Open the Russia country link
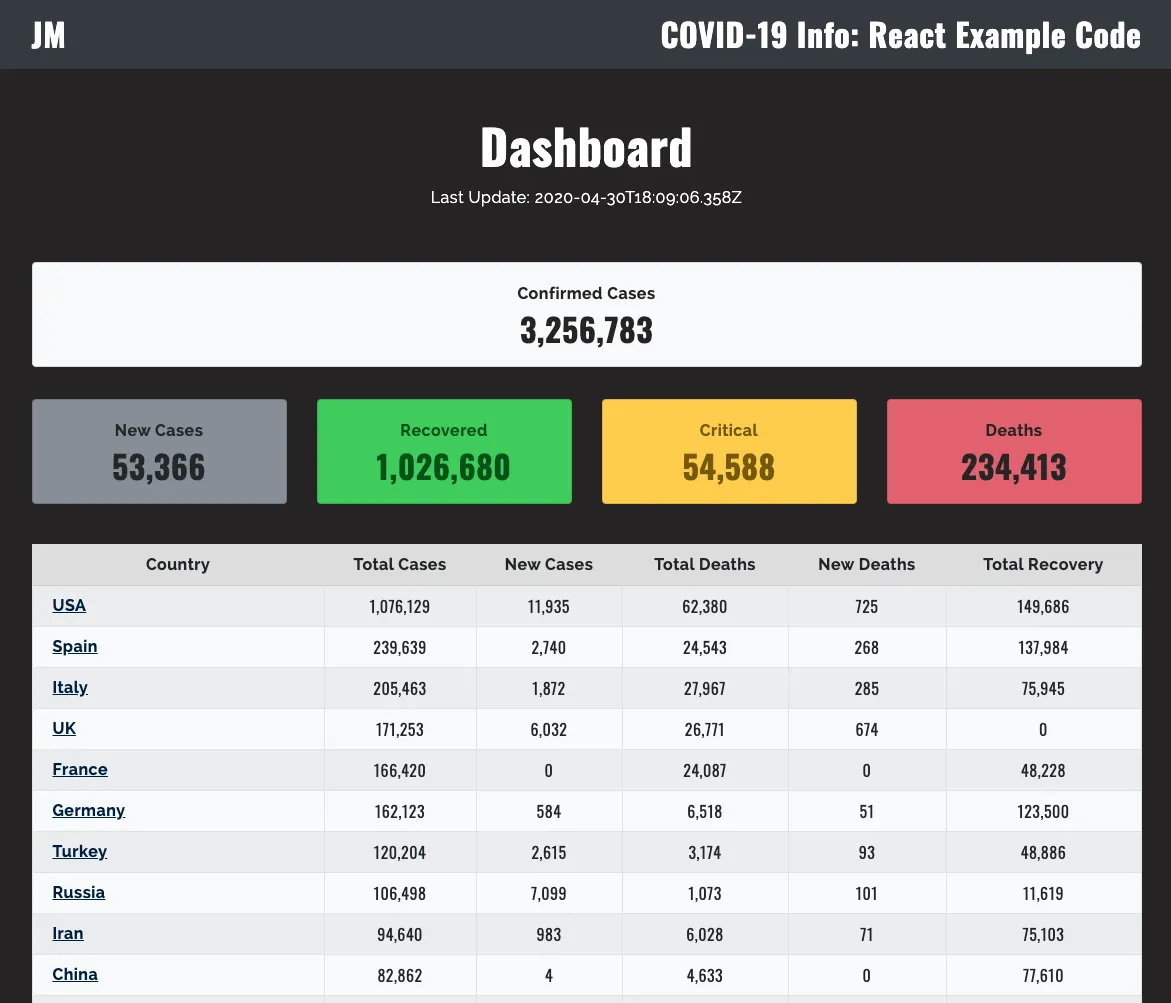Viewport: 1171px width, 1003px height. pyautogui.click(x=79, y=892)
